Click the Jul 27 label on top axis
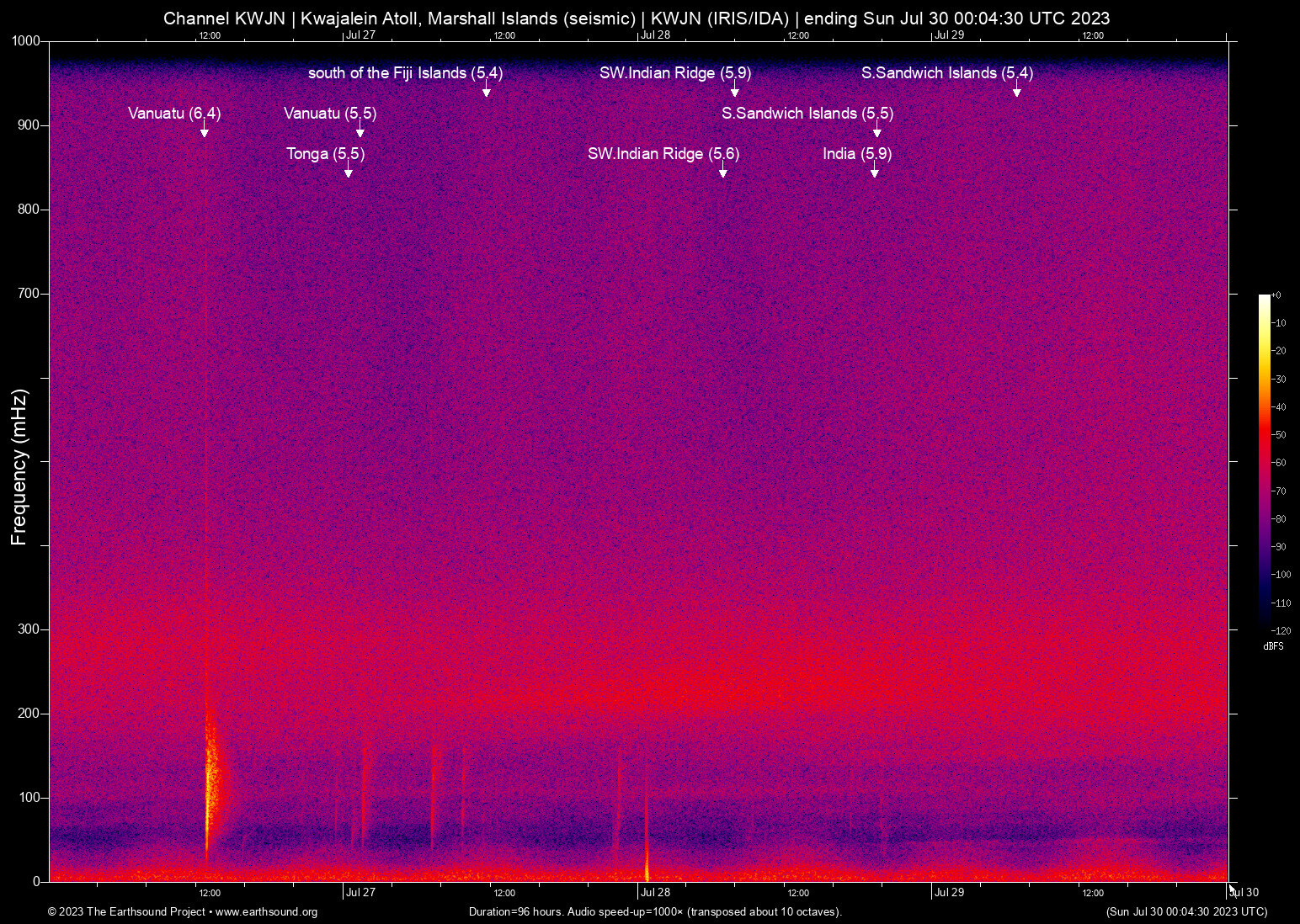This screenshot has height=924, width=1300. (360, 35)
